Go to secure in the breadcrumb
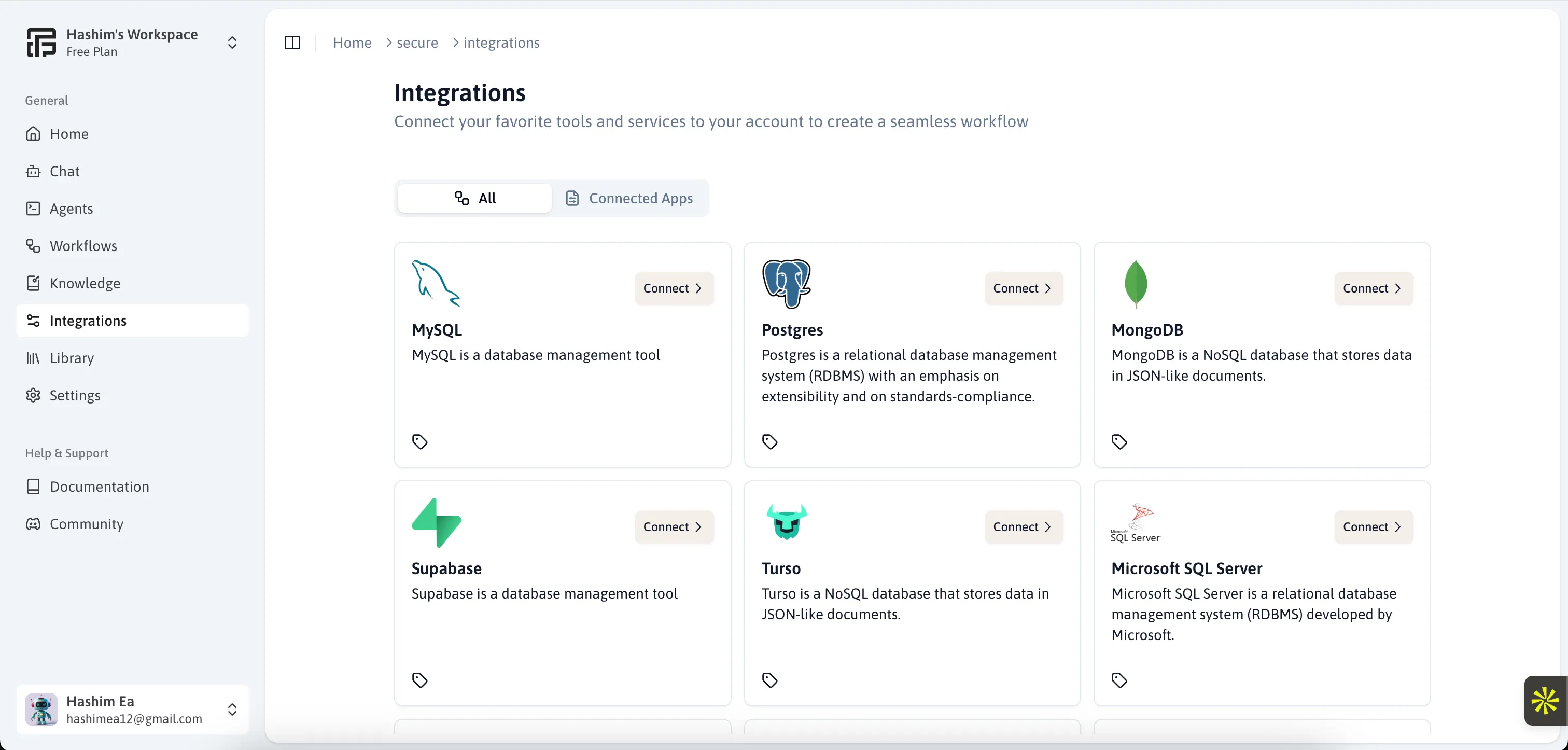The width and height of the screenshot is (1568, 750). pyautogui.click(x=417, y=43)
